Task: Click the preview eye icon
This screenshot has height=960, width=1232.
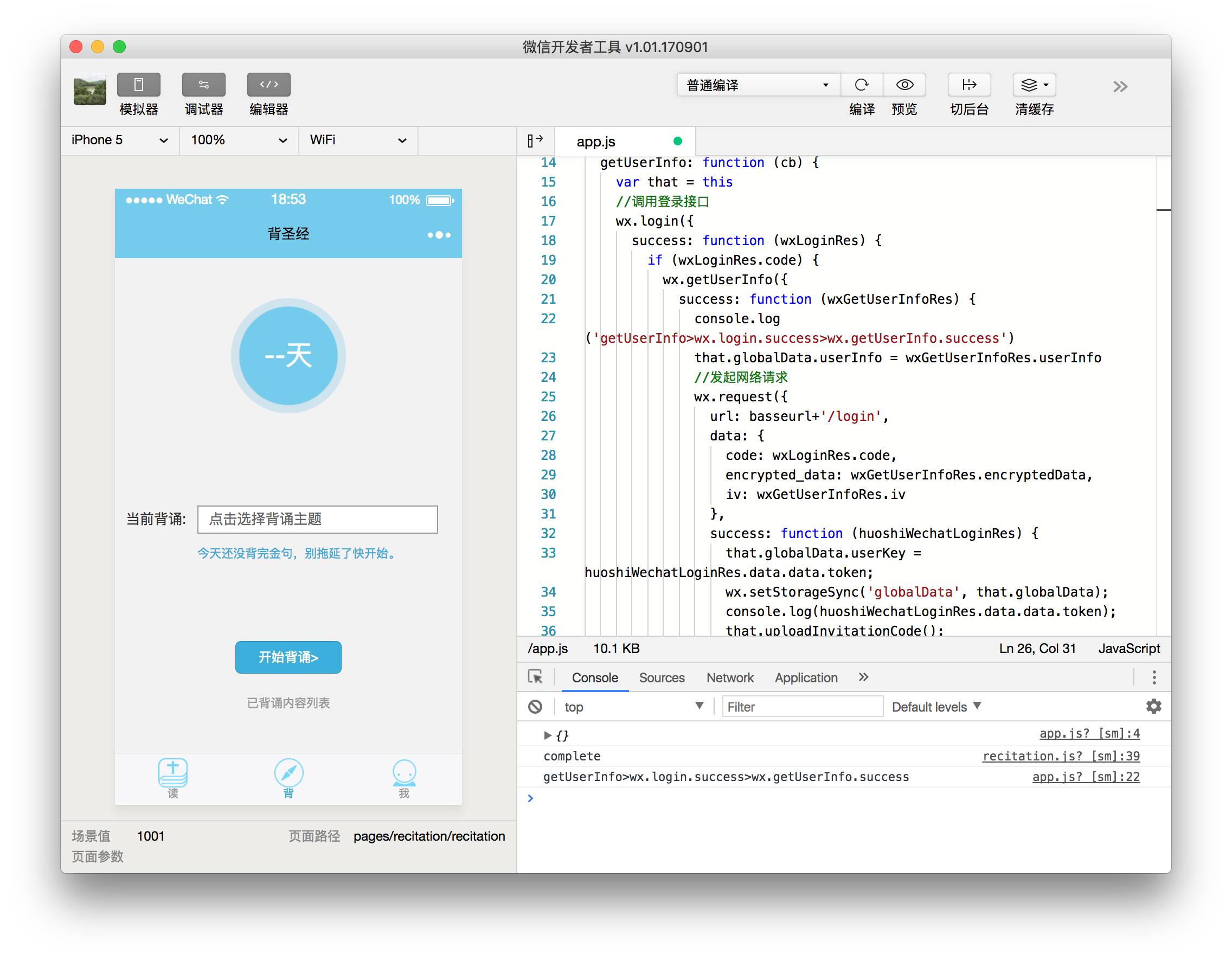Action: [x=904, y=85]
